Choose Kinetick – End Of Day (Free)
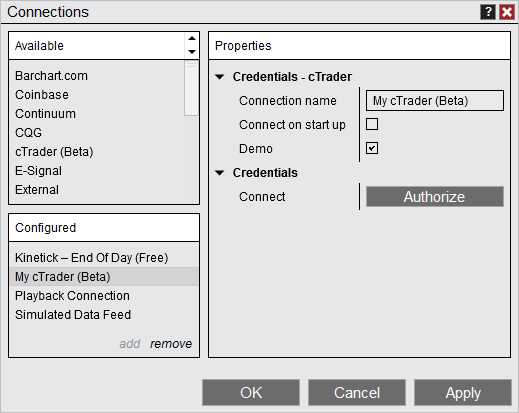519x413 pixels. [x=92, y=258]
